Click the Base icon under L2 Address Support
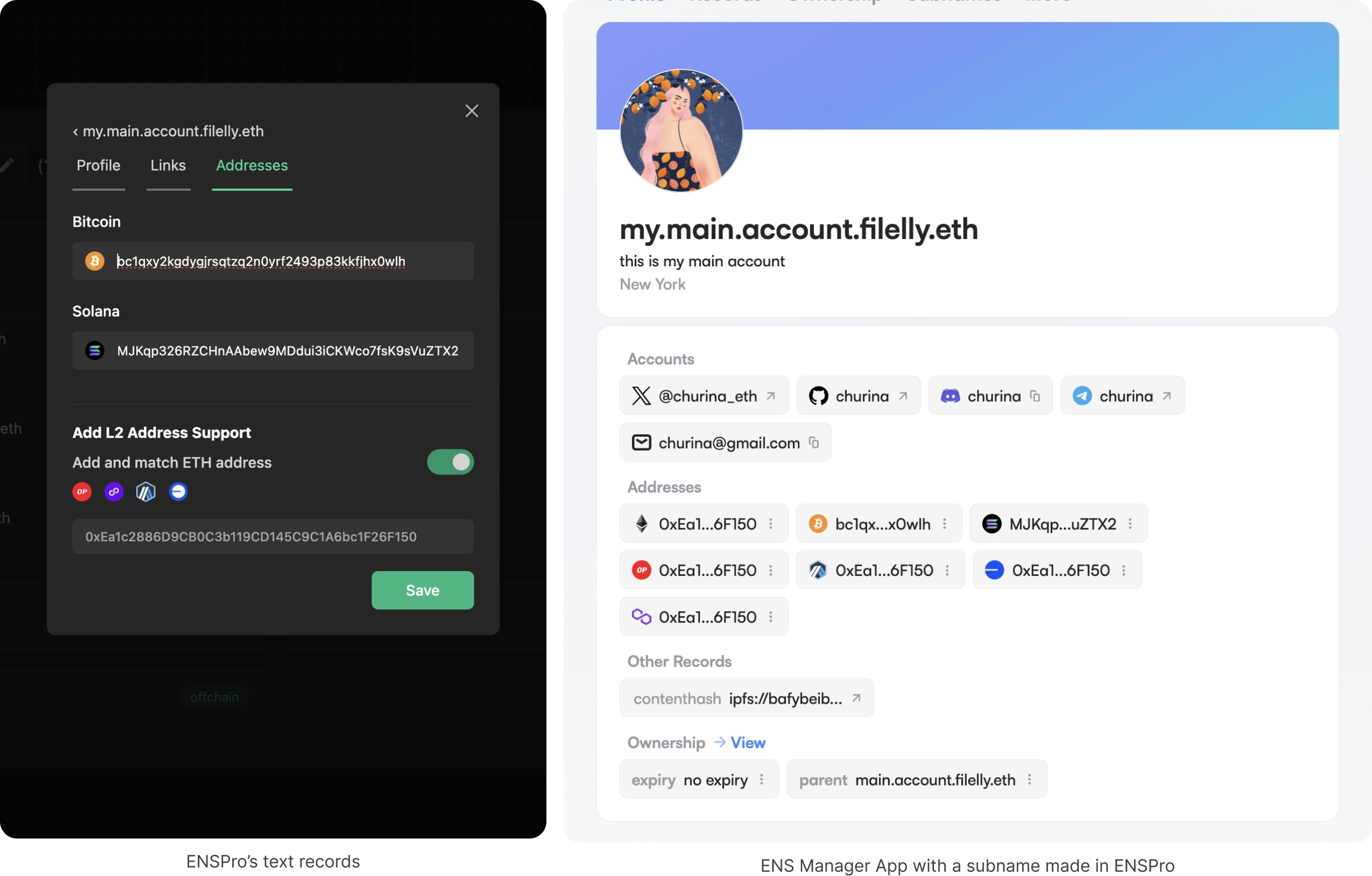1372x876 pixels. (178, 492)
